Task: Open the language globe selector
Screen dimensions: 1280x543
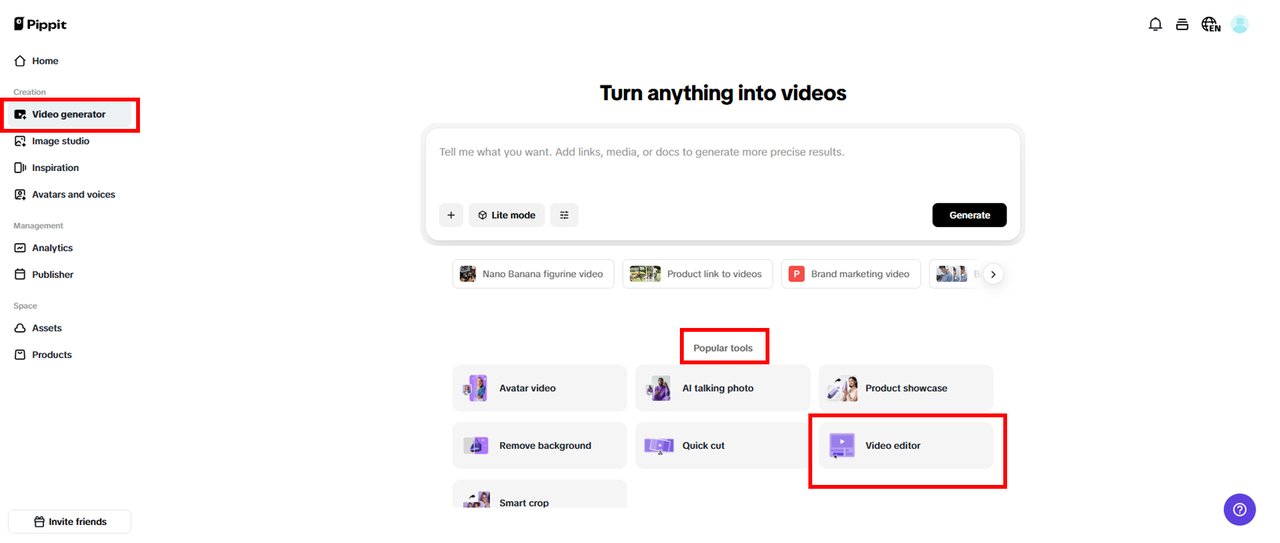Action: 1211,24
